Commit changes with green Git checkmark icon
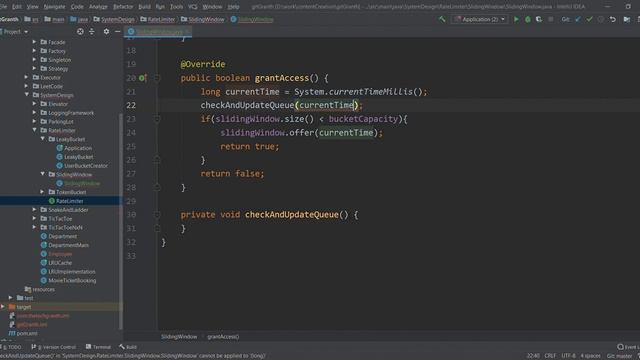640x360 pixels. 589,19
